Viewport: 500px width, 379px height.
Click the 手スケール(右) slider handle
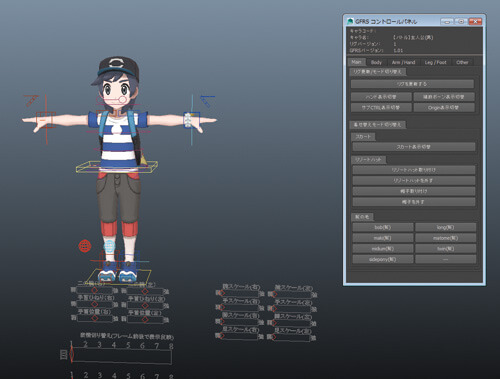221,308
